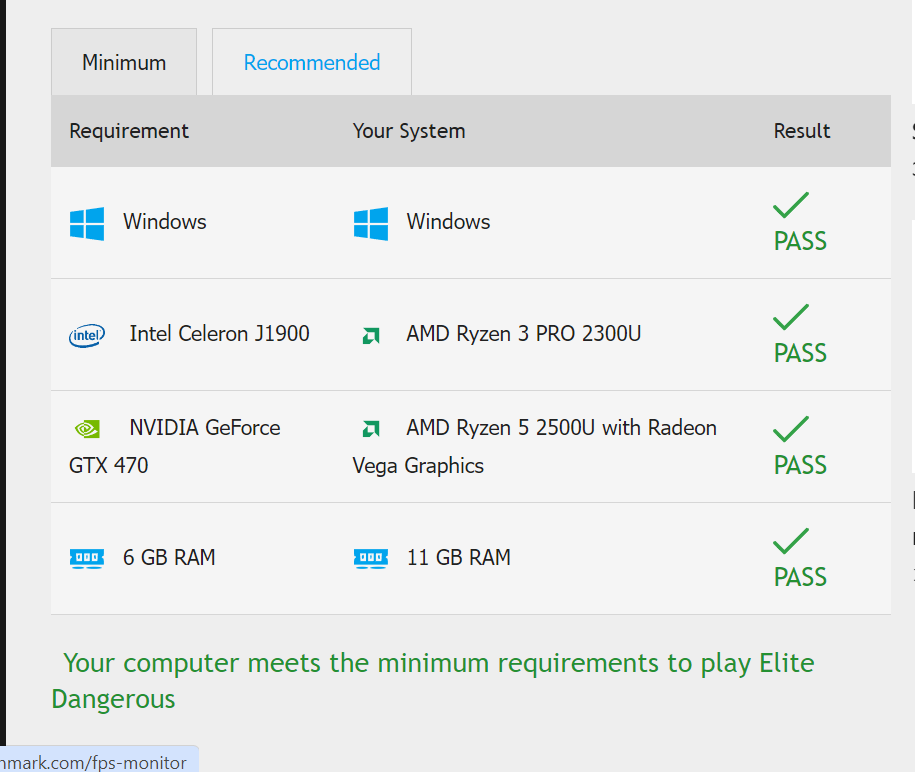Click the Windows text in Requirement column
Image resolution: width=915 pixels, height=772 pixels.
[x=165, y=222]
